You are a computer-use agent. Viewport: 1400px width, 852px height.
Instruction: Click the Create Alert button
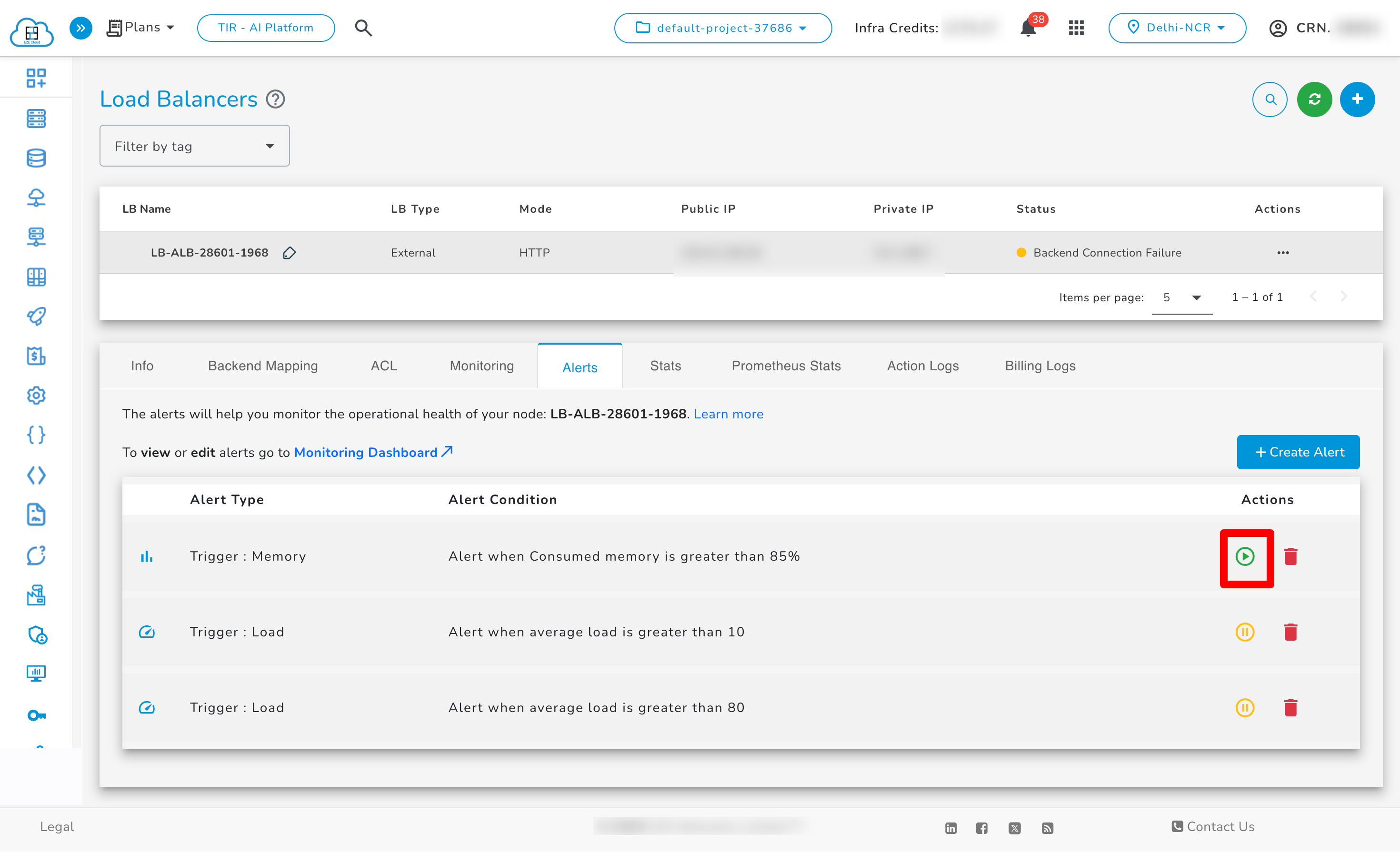(x=1298, y=452)
